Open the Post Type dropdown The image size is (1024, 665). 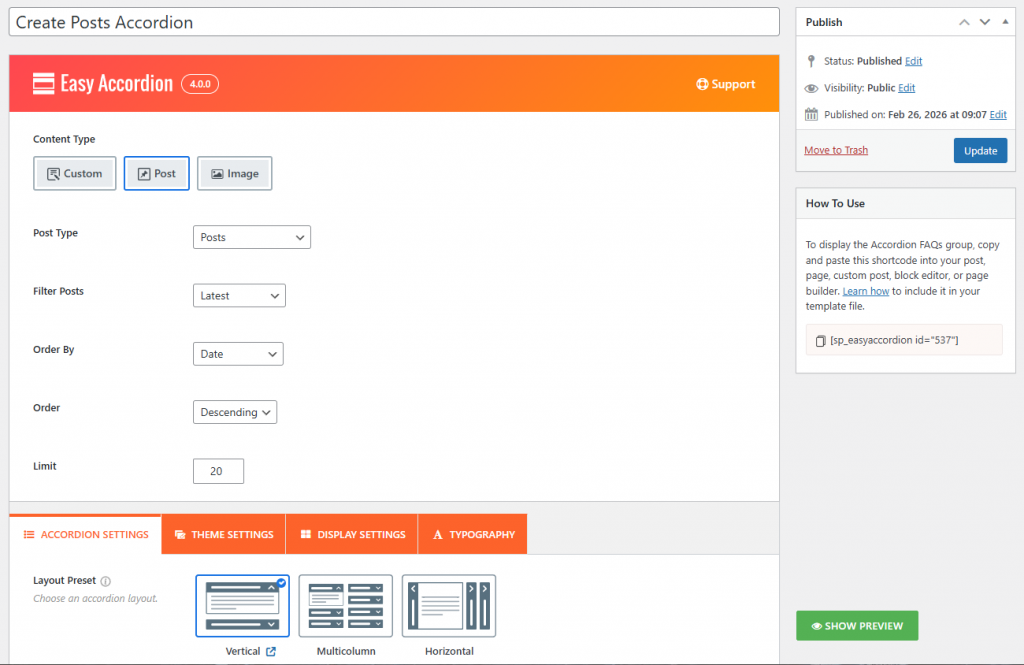click(251, 237)
